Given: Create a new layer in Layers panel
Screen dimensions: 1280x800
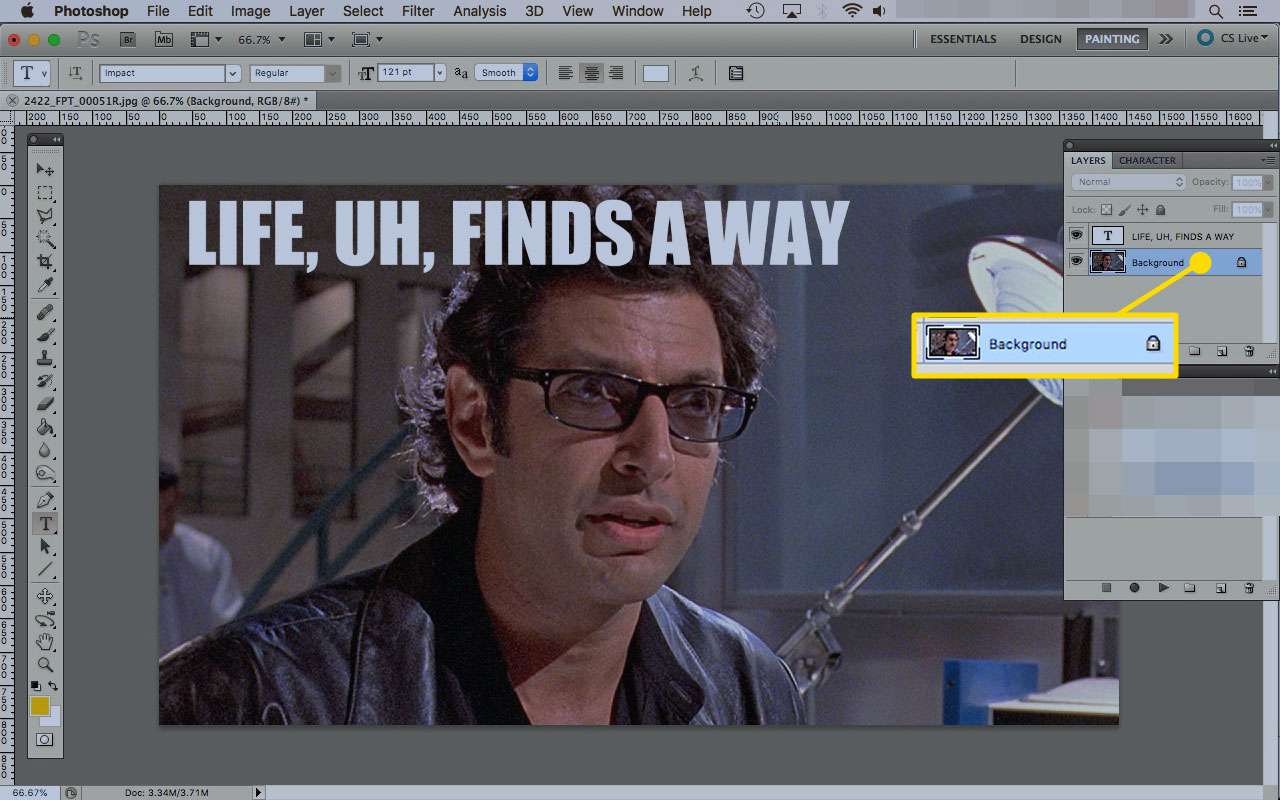Looking at the screenshot, I should (x=1222, y=351).
